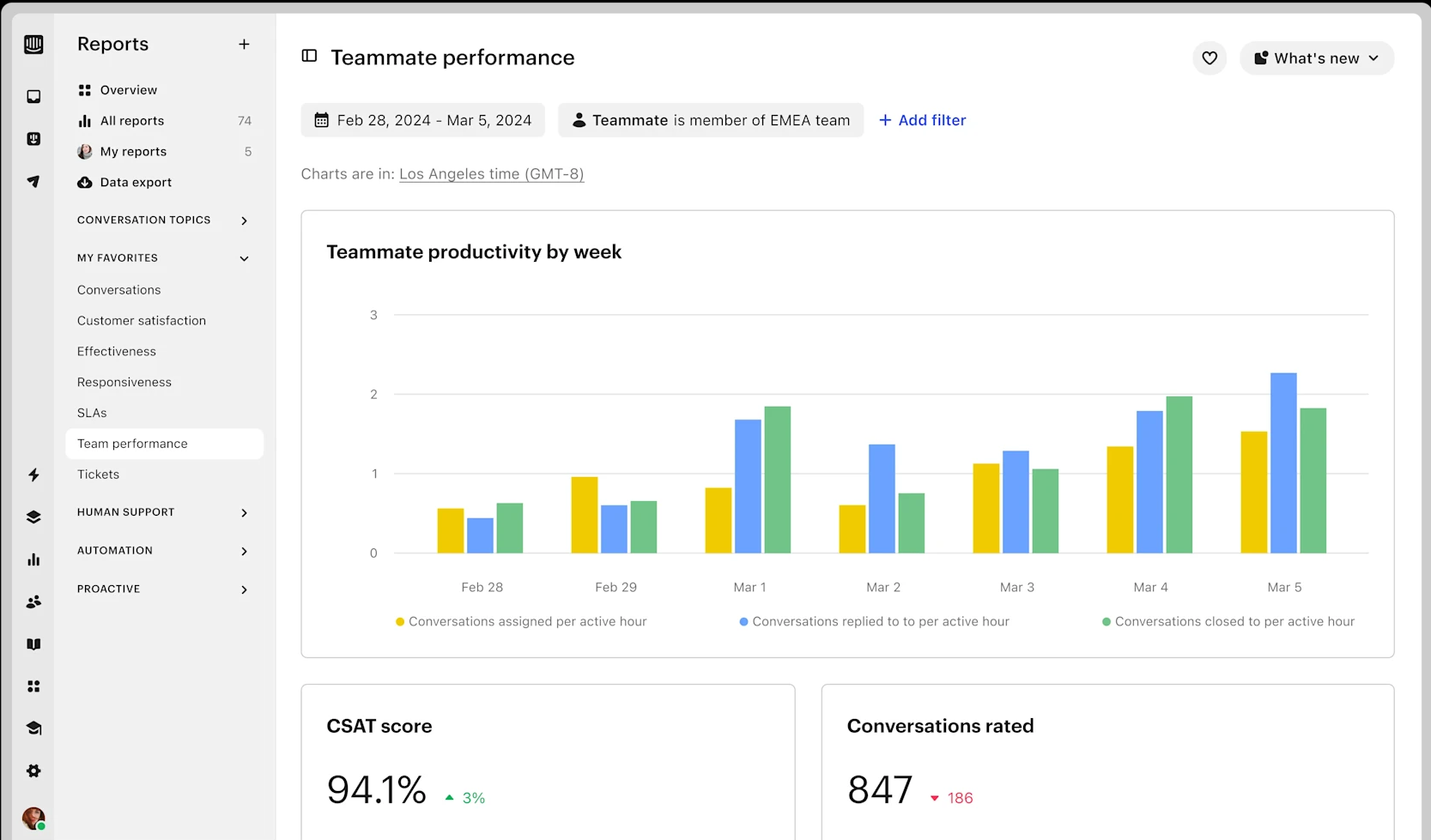Expand the Conversation Topics section
The height and width of the screenshot is (840, 1431).
pyautogui.click(x=244, y=221)
